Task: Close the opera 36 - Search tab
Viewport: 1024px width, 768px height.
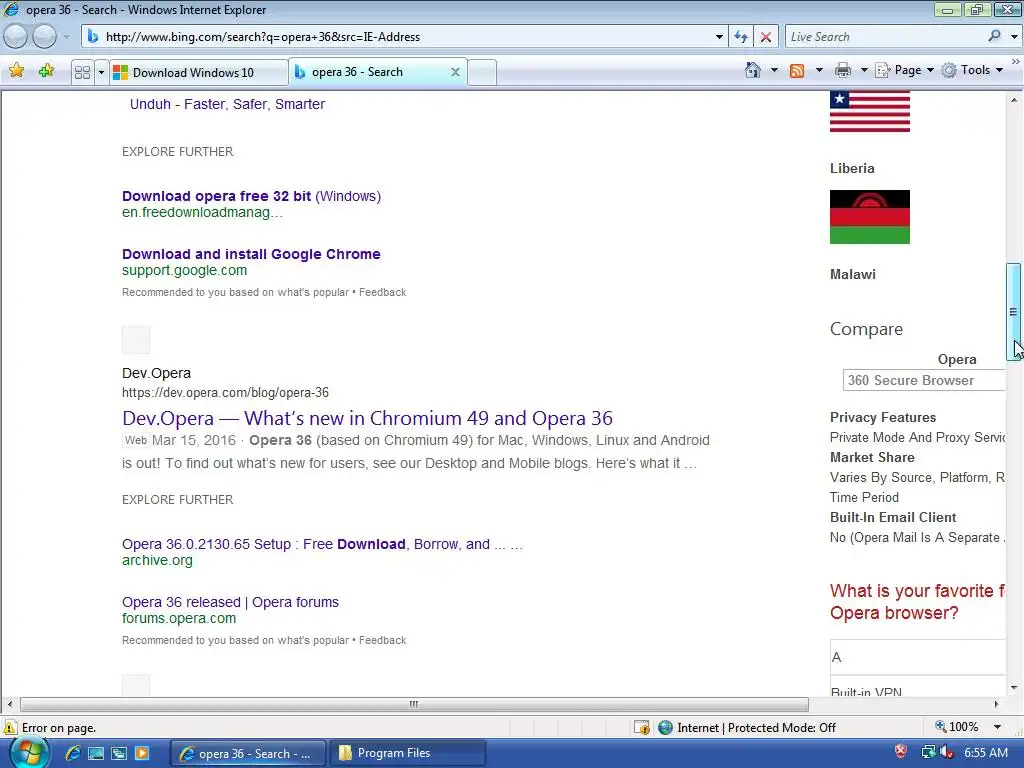Action: [x=455, y=72]
